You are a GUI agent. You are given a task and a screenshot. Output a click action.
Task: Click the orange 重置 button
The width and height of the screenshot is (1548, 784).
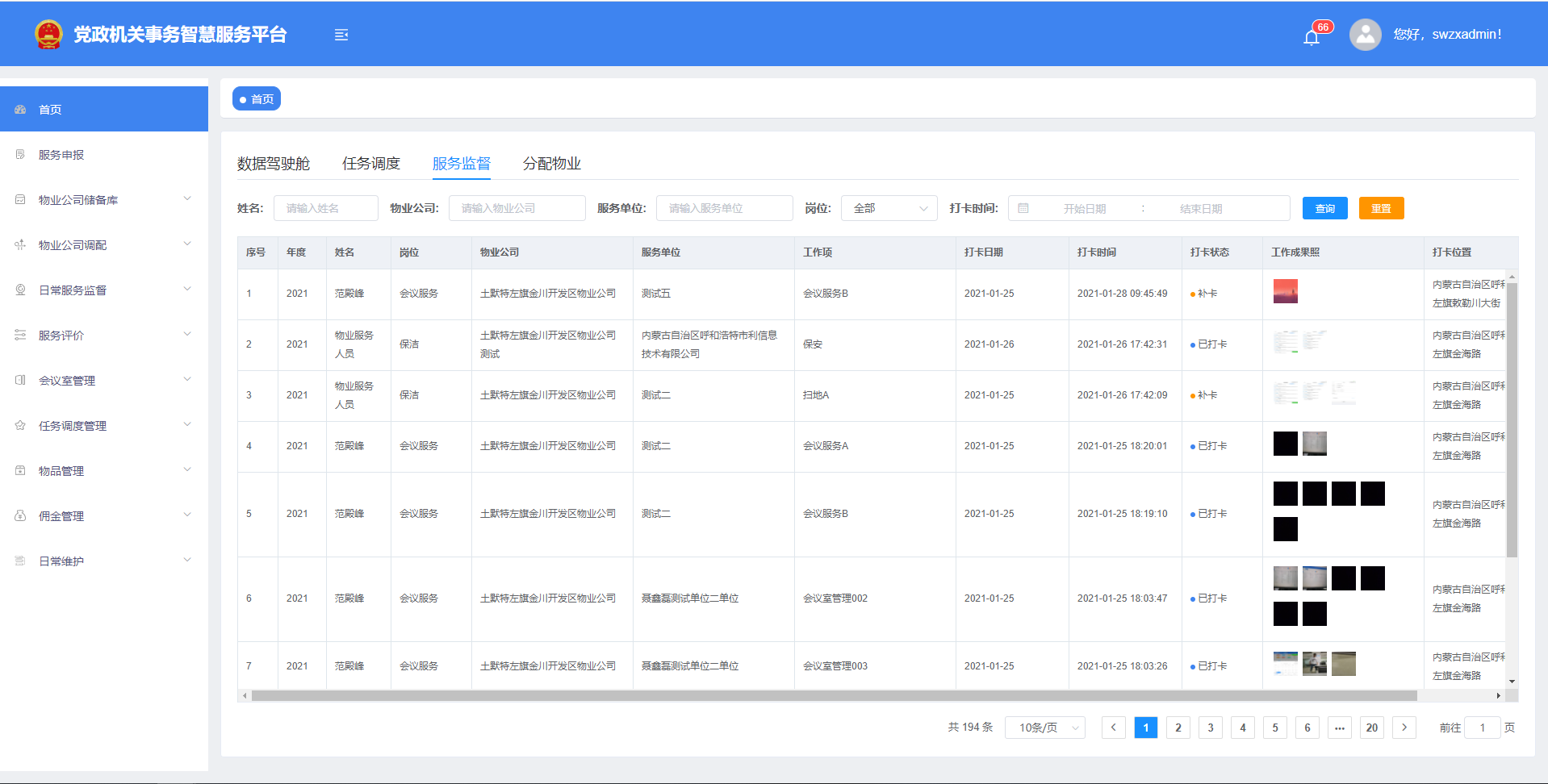[x=1381, y=208]
